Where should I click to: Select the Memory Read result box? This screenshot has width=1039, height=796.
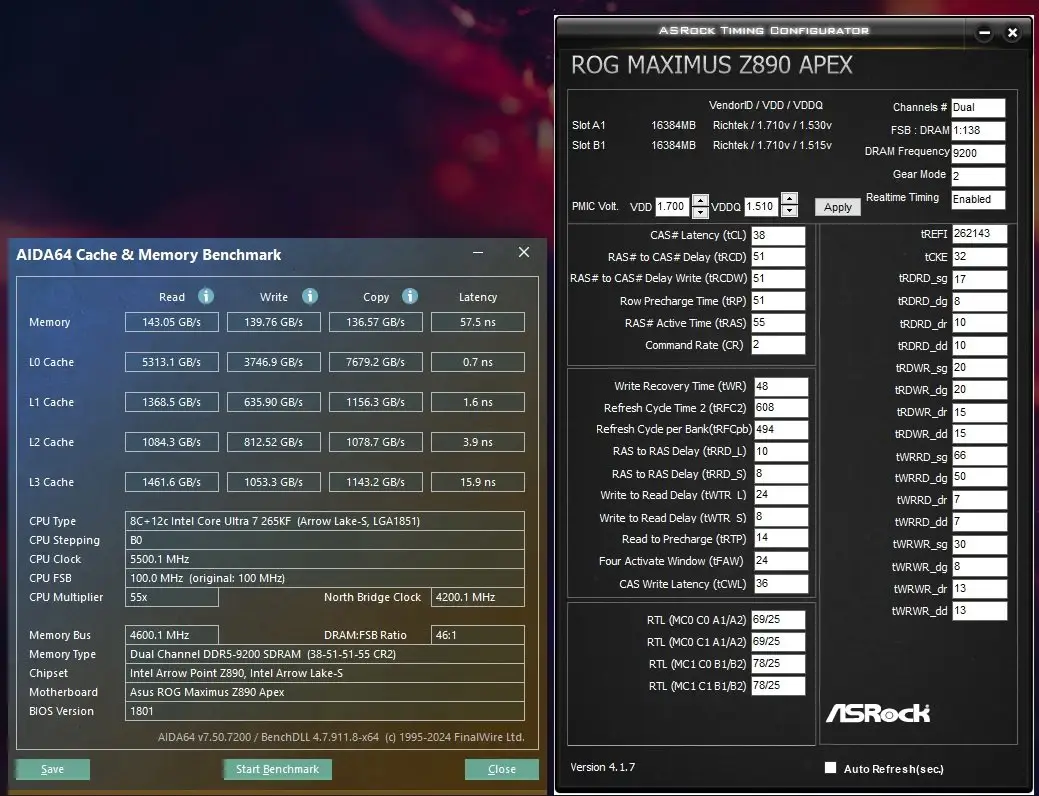(x=171, y=322)
